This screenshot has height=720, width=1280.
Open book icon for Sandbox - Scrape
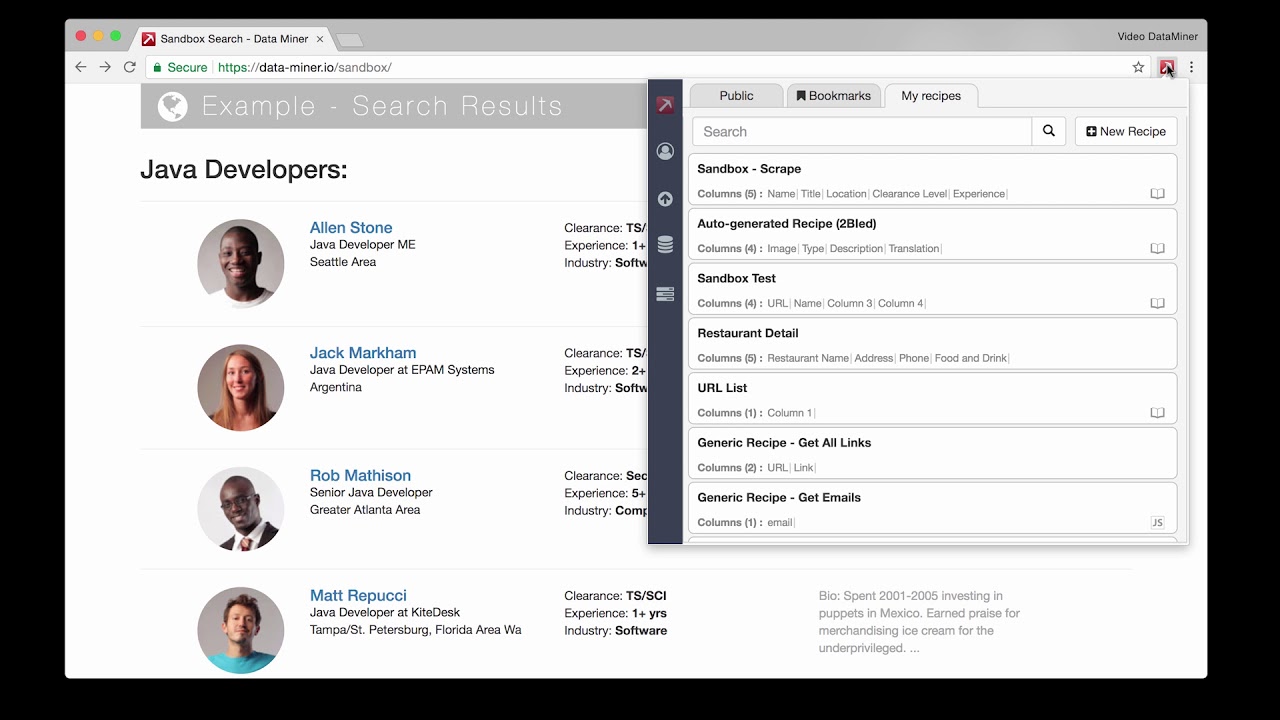click(x=1157, y=194)
